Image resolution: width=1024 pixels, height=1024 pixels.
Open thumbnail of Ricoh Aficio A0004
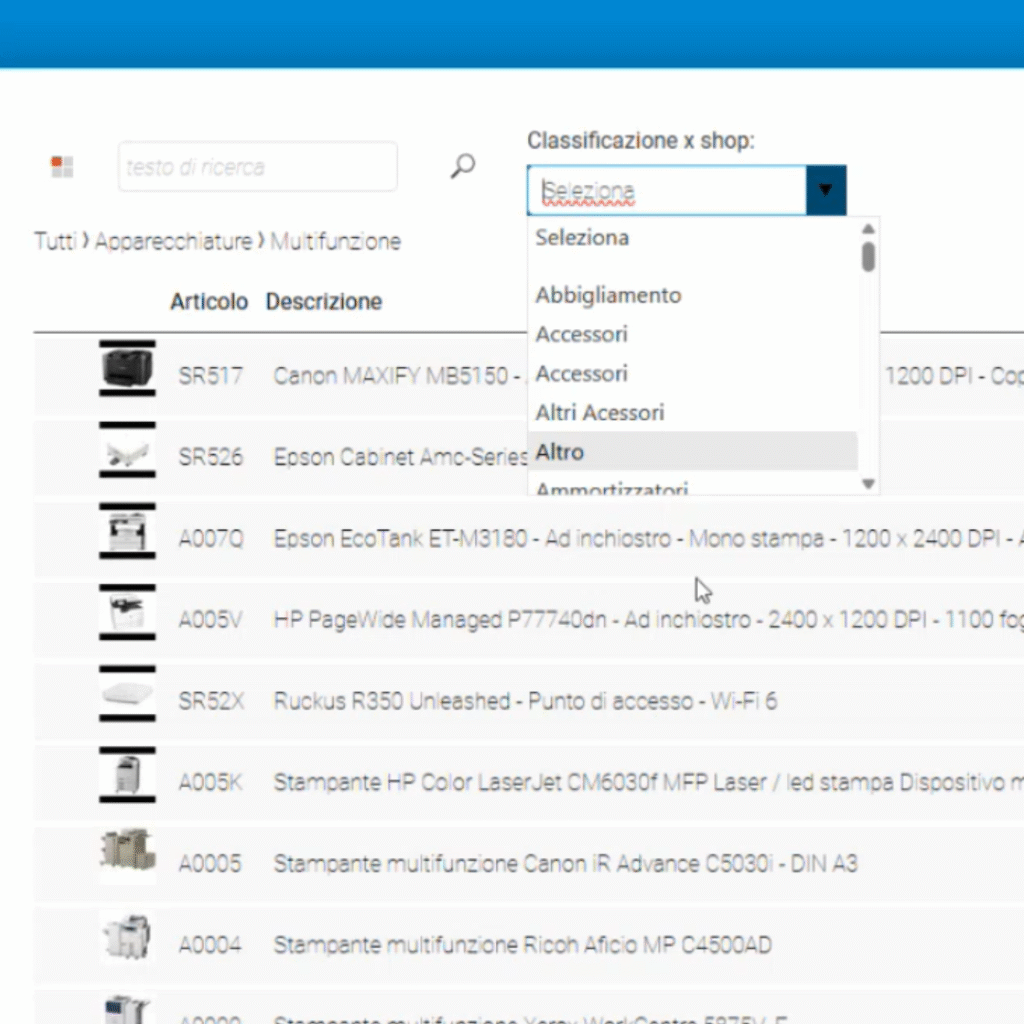pyautogui.click(x=127, y=937)
